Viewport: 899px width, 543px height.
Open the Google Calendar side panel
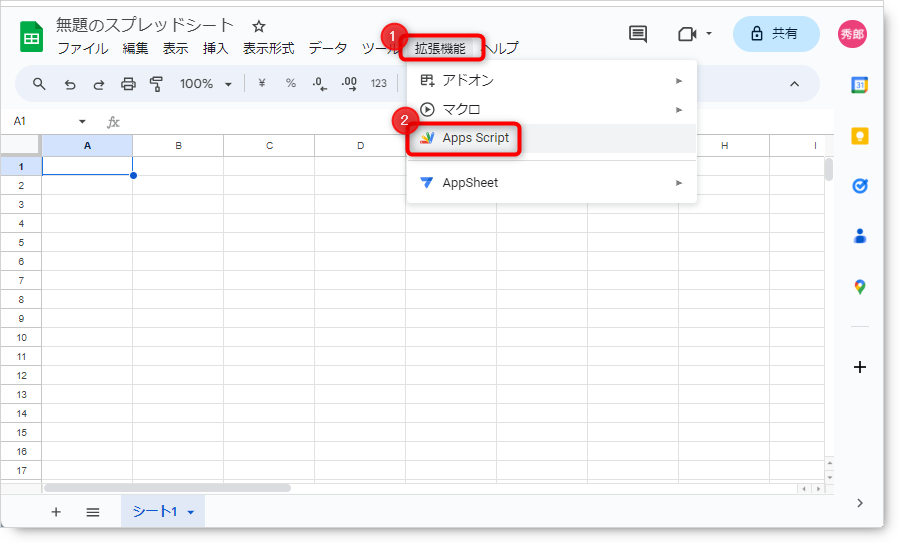(859, 85)
